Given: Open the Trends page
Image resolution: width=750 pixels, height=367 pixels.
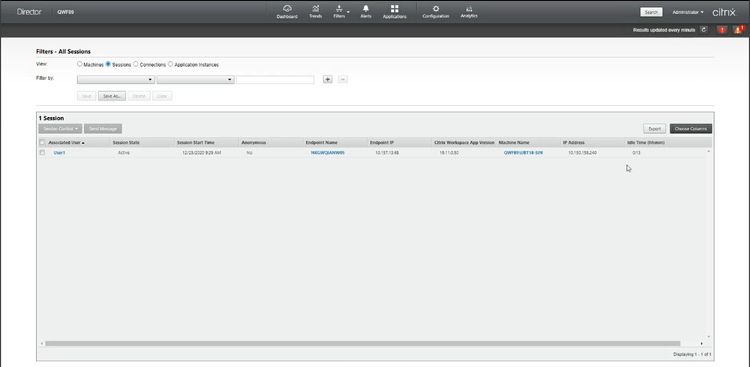Looking at the screenshot, I should tap(315, 11).
